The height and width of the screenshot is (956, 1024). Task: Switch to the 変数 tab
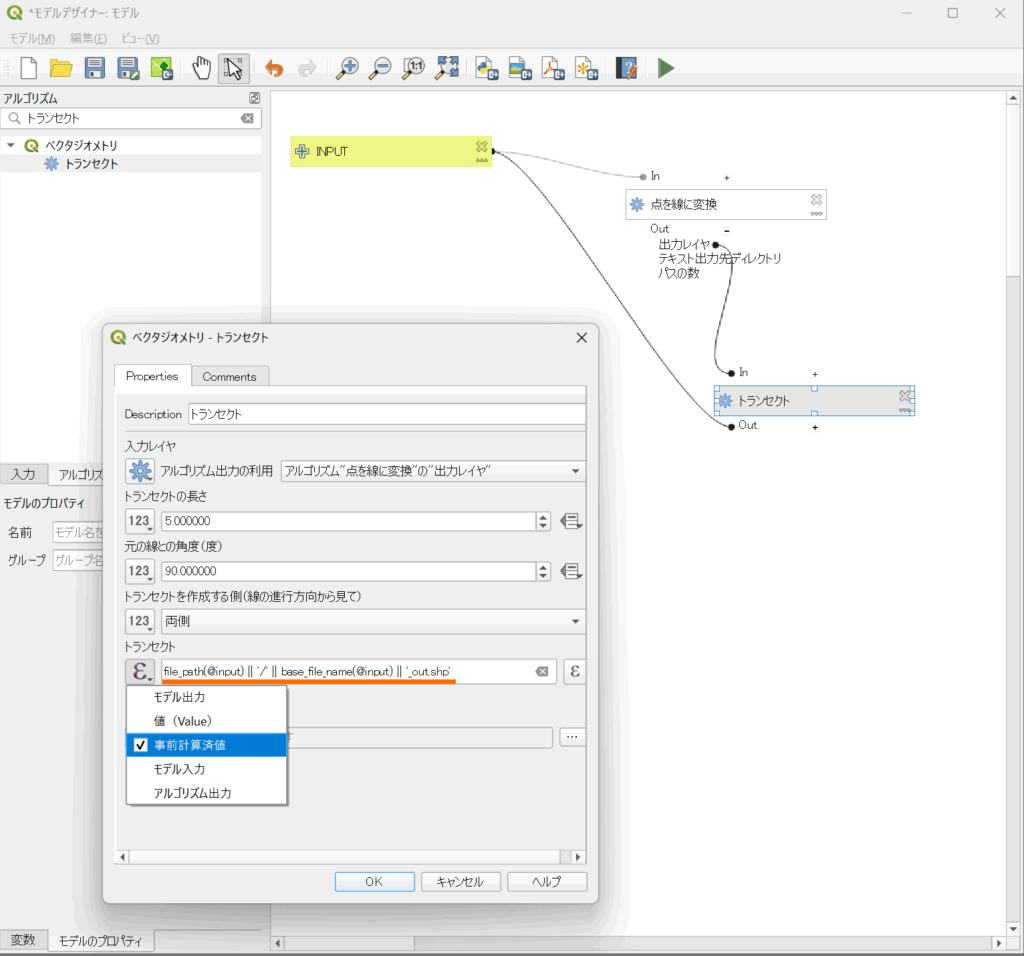point(23,940)
